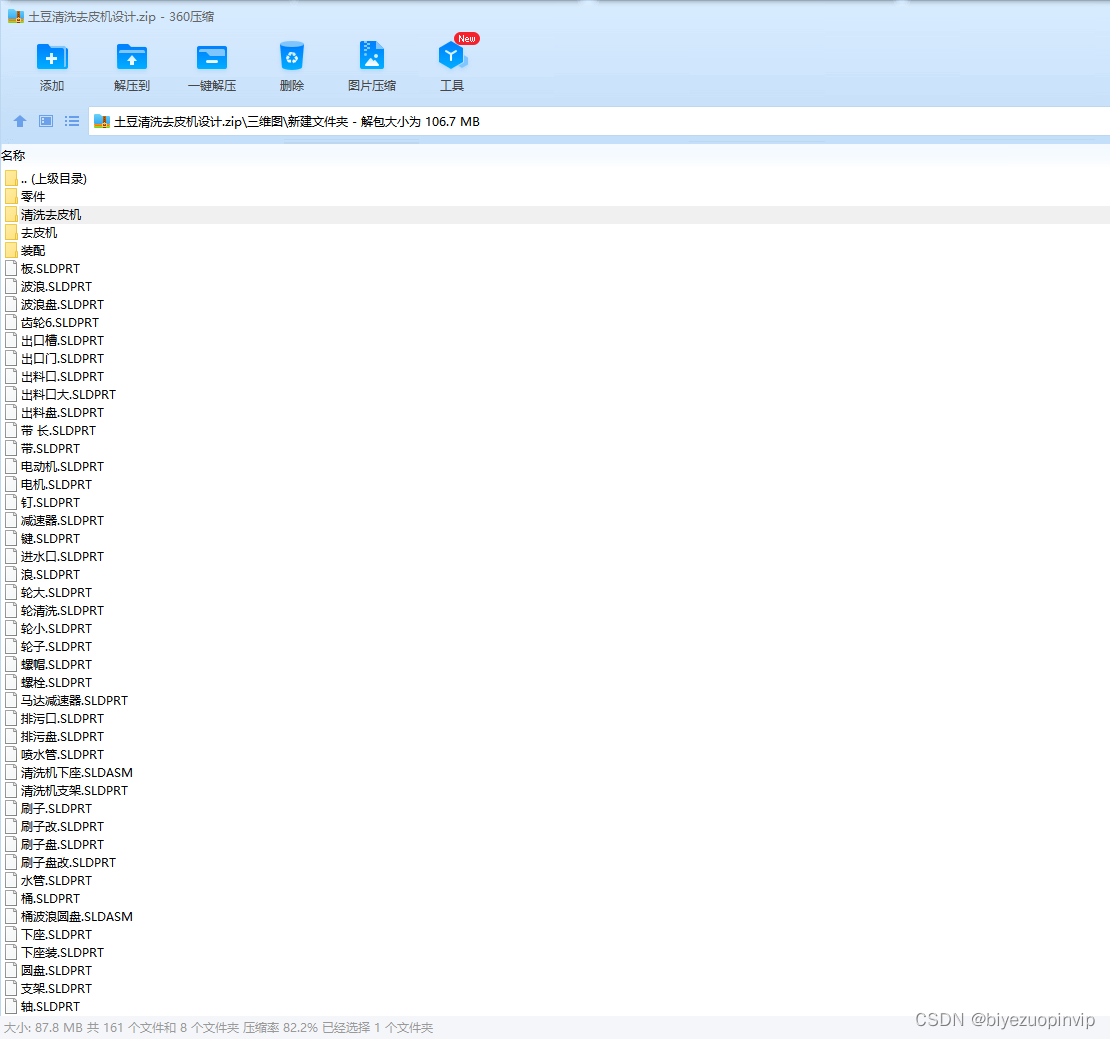Select file 支架.SLDPRT
Viewport: 1110px width, 1039px height.
tap(57, 989)
